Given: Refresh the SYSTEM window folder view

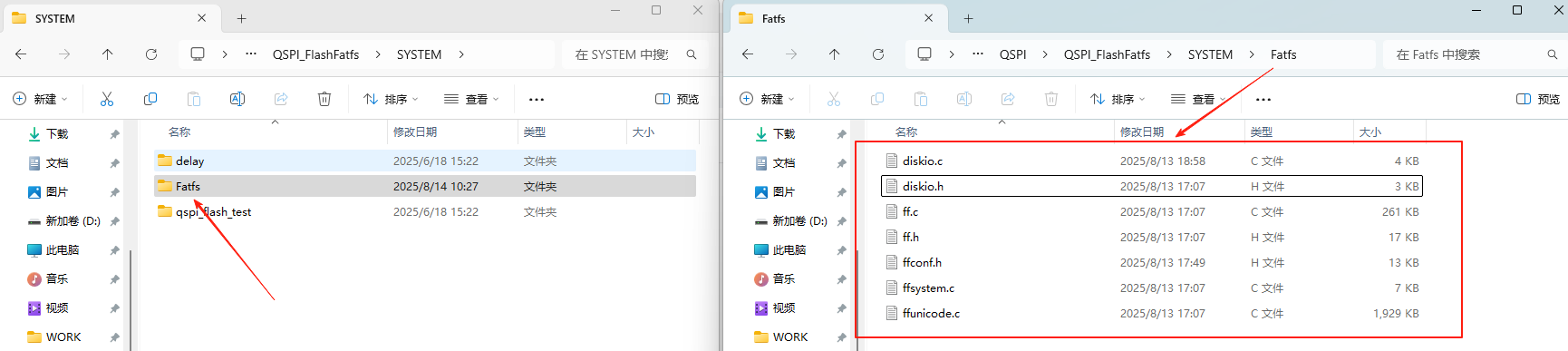Looking at the screenshot, I should (151, 54).
